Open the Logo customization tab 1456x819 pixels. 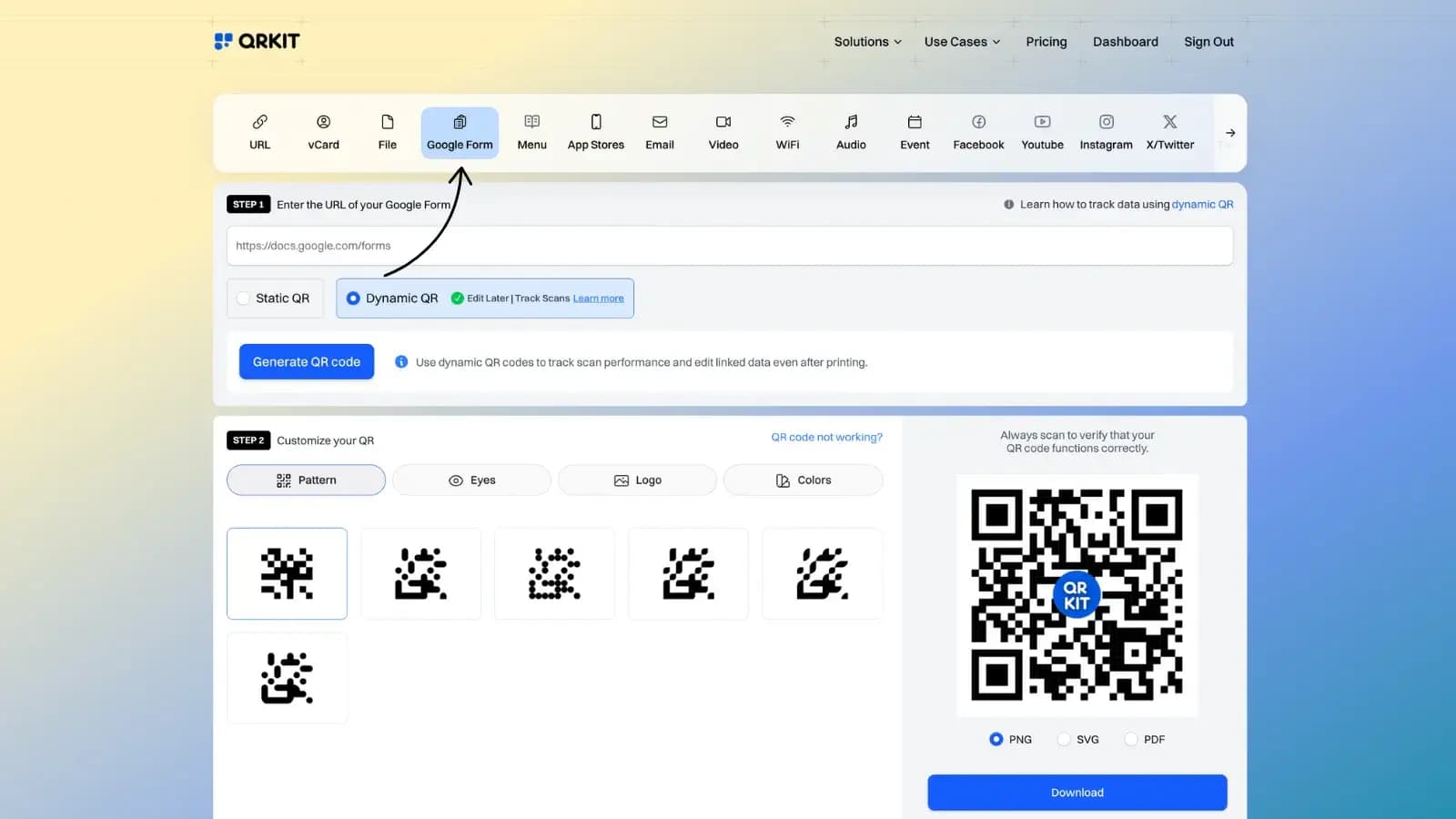tap(636, 480)
